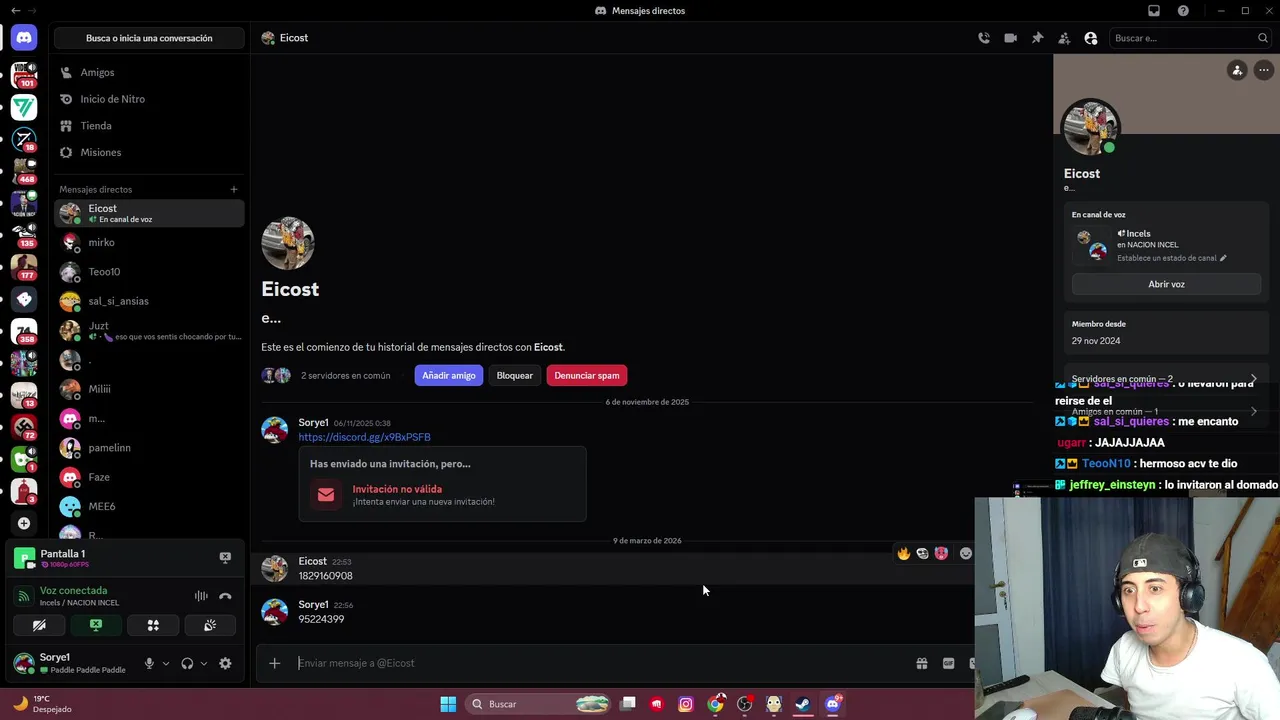Disconnect from the voice channel
The image size is (1280, 720).
coord(225,596)
